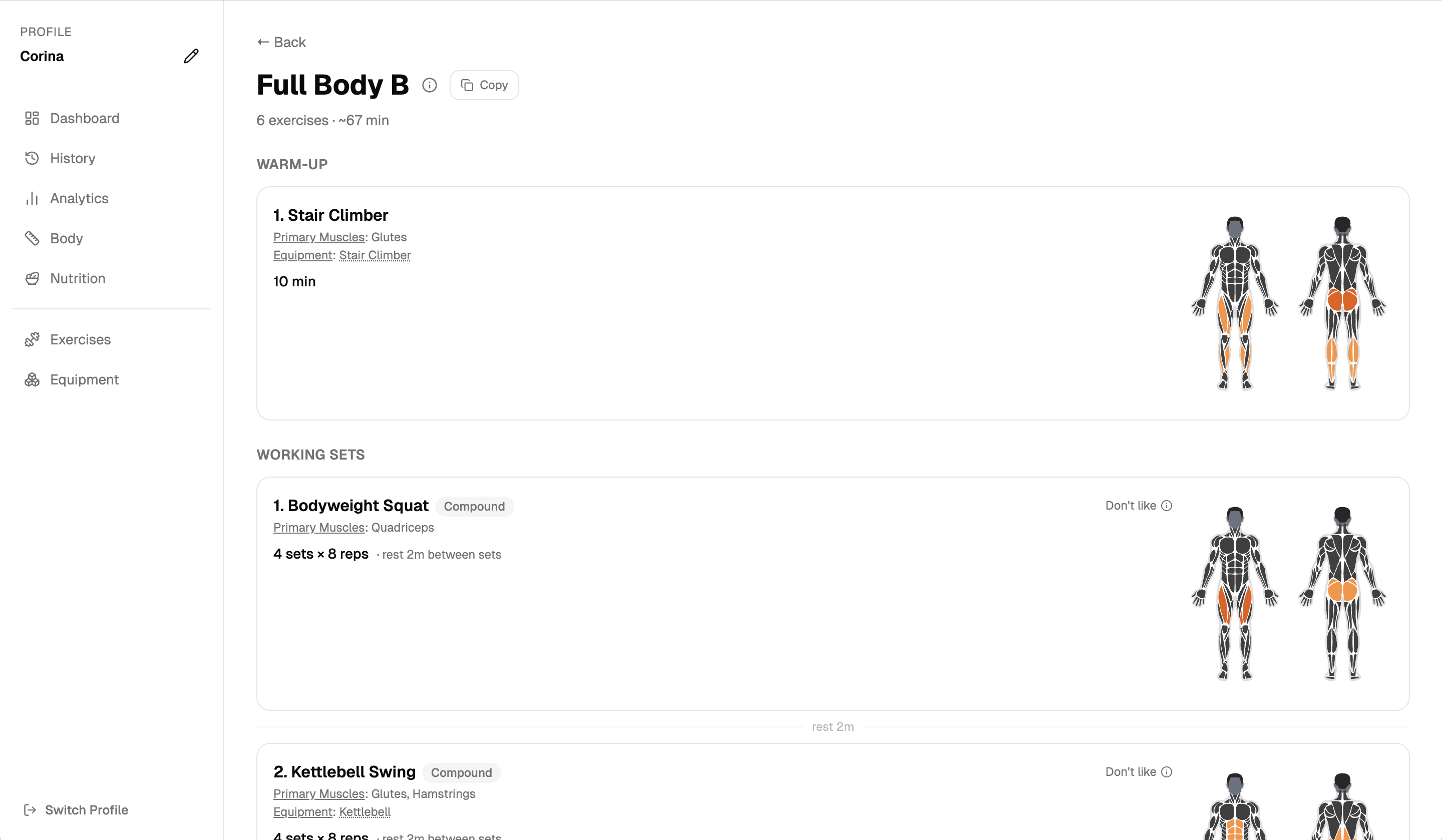Open Analytics section
1442x840 pixels.
112,199
